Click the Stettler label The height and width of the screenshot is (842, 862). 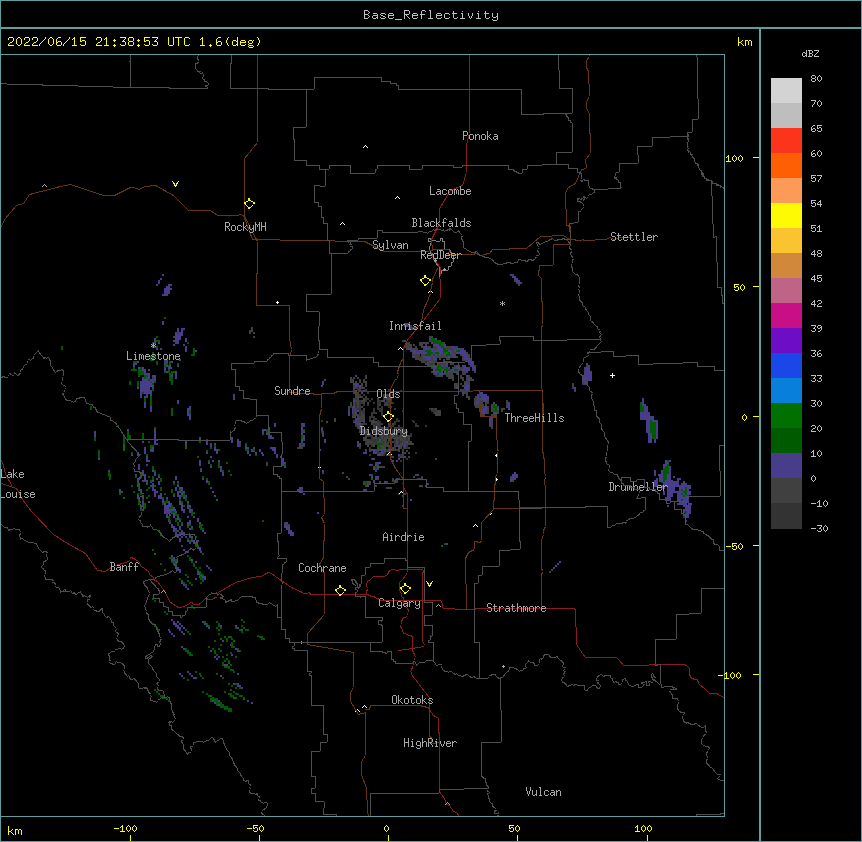click(x=634, y=237)
